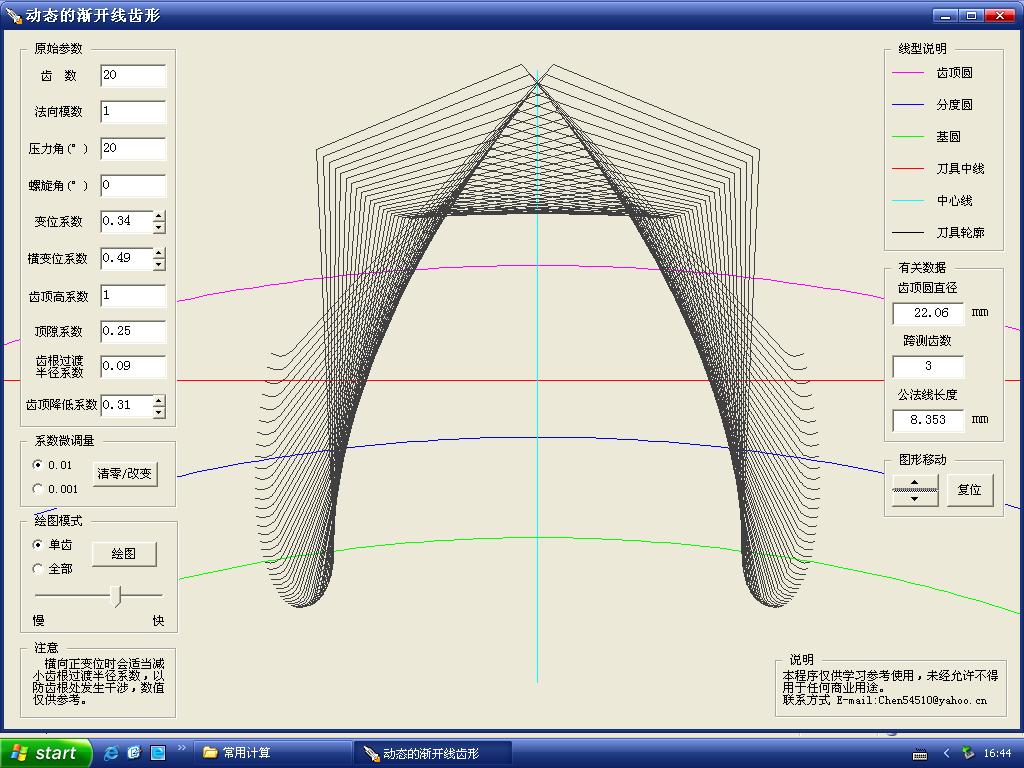Image resolution: width=1024 pixels, height=768 pixels.
Task: Click the 16:44 system clock
Action: click(997, 754)
